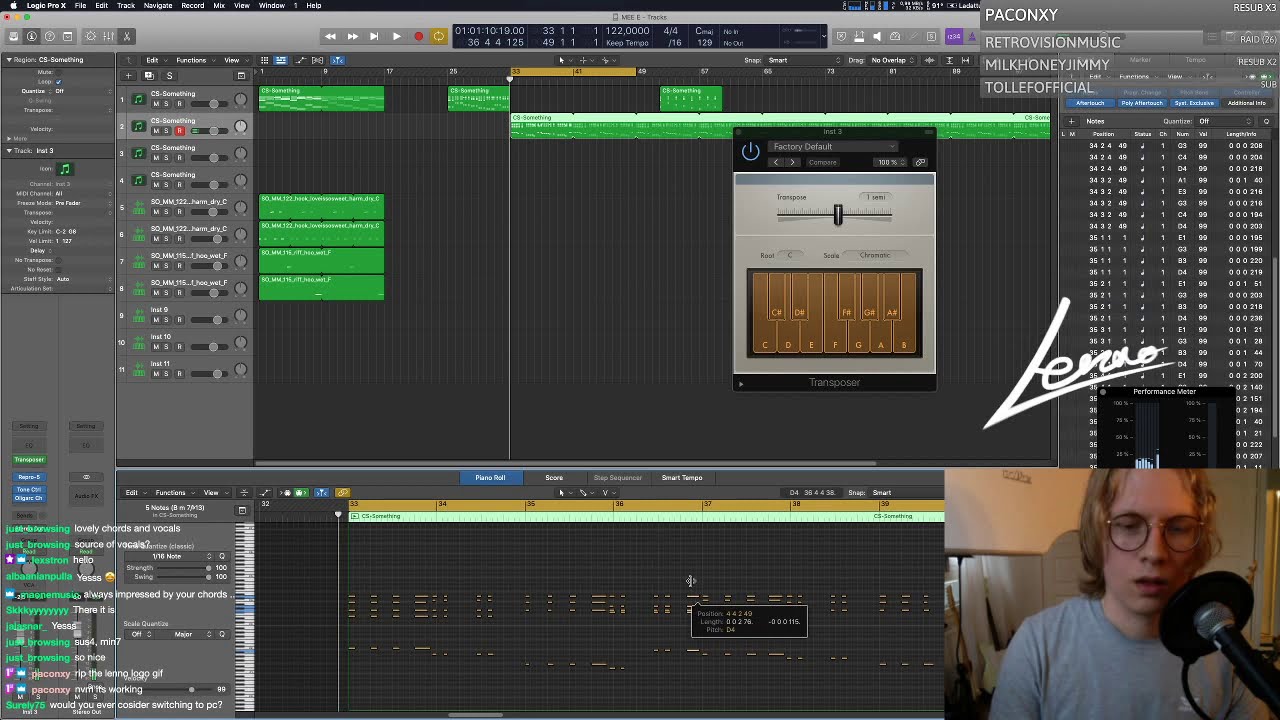The image size is (1280, 720).
Task: Click pan knob of track 3
Action: pyautogui.click(x=241, y=154)
